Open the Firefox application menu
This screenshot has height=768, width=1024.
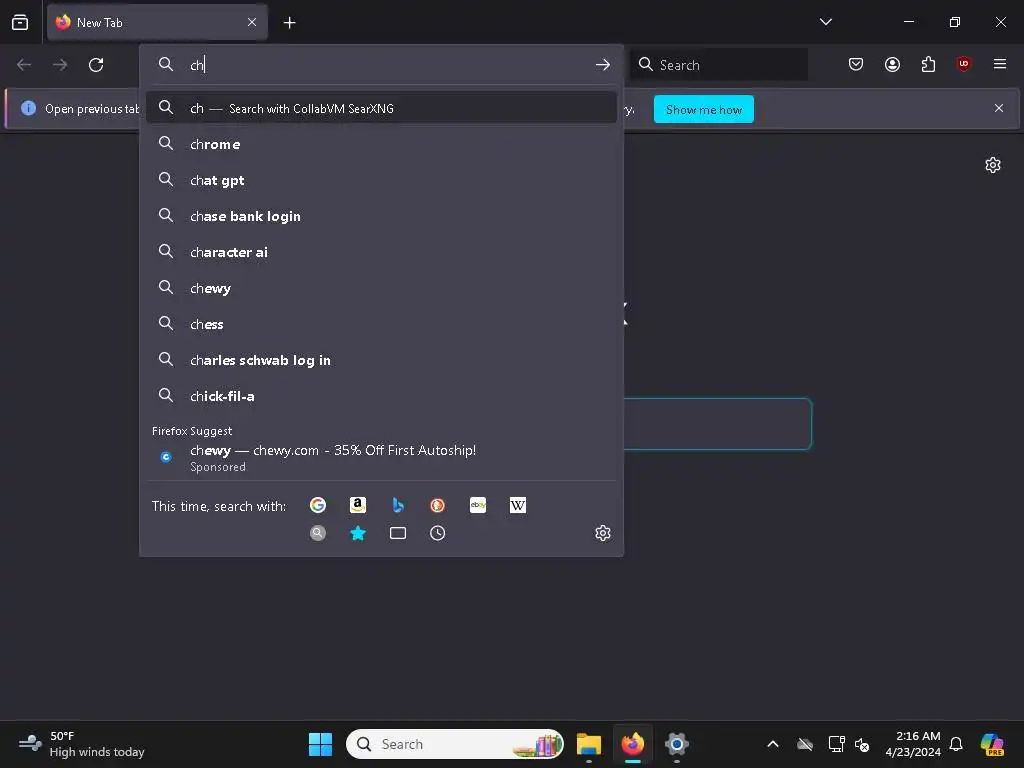click(1000, 64)
